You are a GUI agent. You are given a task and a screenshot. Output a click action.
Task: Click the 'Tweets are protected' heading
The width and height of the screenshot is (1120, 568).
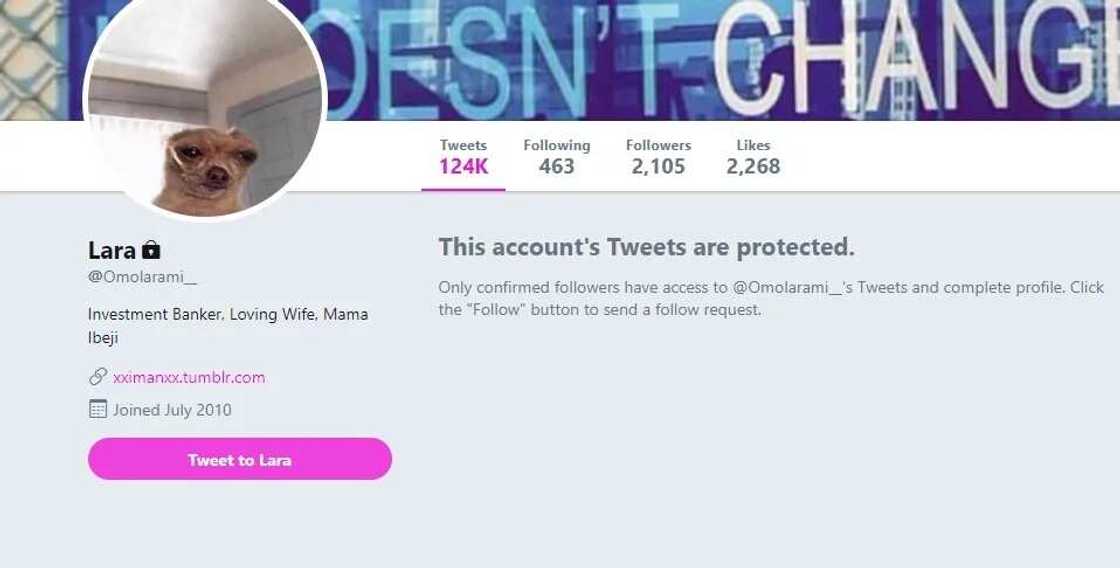point(646,246)
